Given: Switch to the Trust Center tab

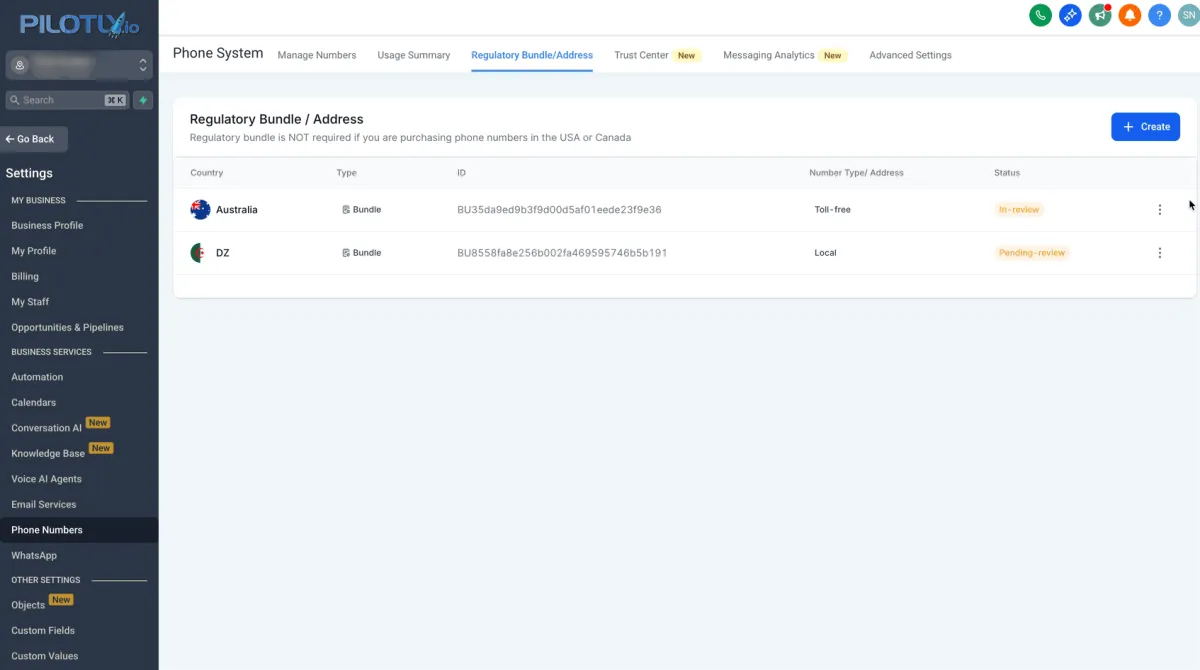Looking at the screenshot, I should pyautogui.click(x=641, y=55).
